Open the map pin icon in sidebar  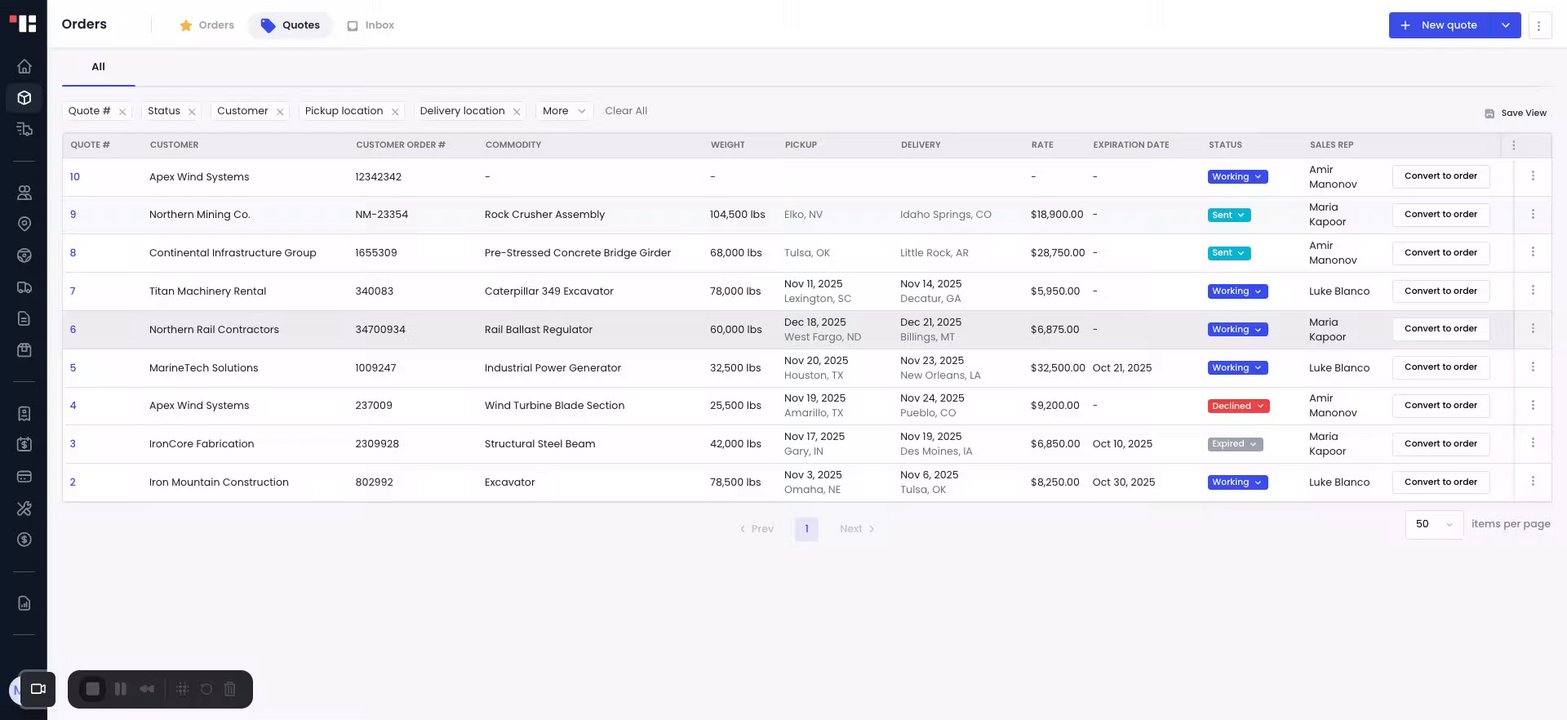(x=24, y=224)
